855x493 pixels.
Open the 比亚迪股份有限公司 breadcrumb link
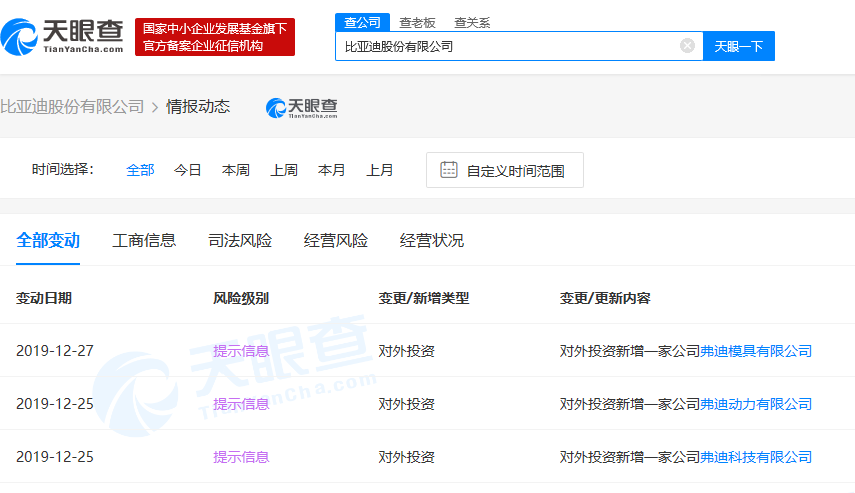pyautogui.click(x=72, y=107)
